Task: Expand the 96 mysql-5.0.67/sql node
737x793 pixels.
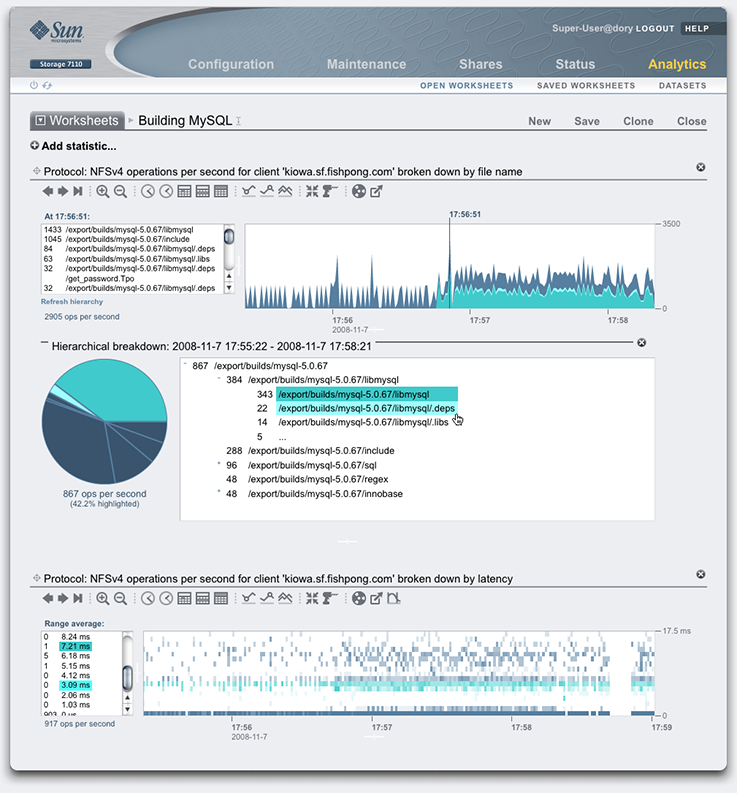Action: (x=219, y=463)
